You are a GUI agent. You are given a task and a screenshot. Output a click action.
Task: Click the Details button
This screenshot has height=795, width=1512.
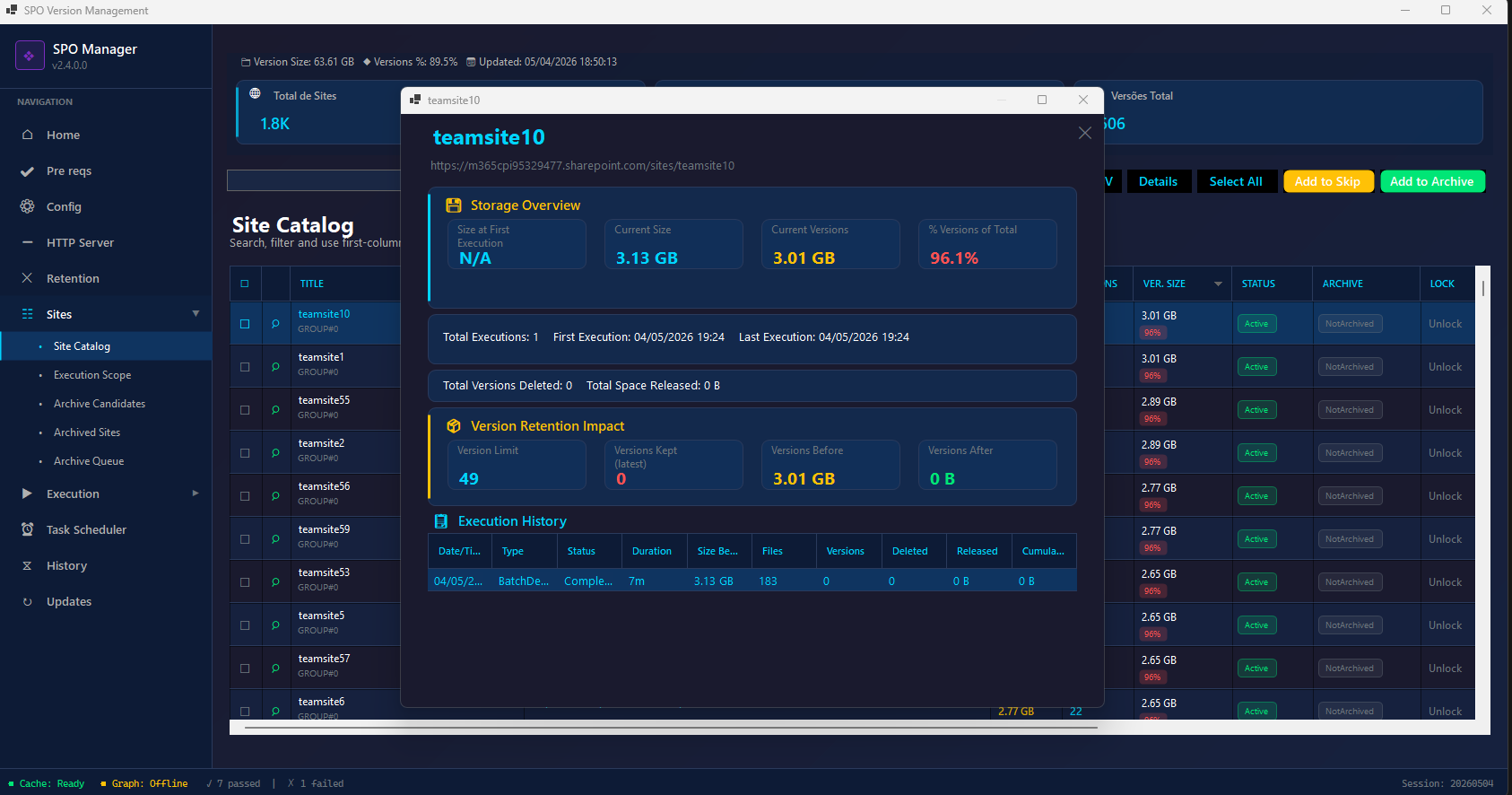[x=1158, y=181]
